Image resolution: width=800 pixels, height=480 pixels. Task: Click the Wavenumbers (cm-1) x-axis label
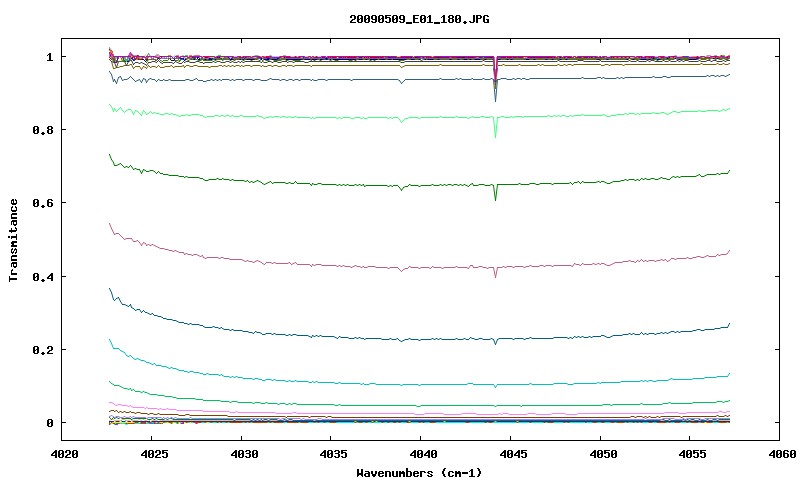click(x=419, y=473)
